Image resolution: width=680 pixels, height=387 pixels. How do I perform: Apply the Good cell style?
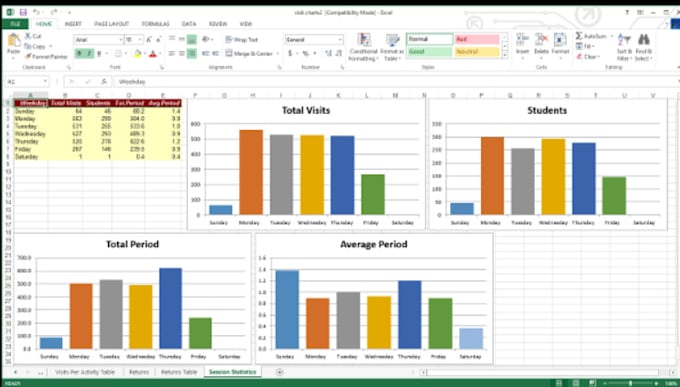pos(430,52)
